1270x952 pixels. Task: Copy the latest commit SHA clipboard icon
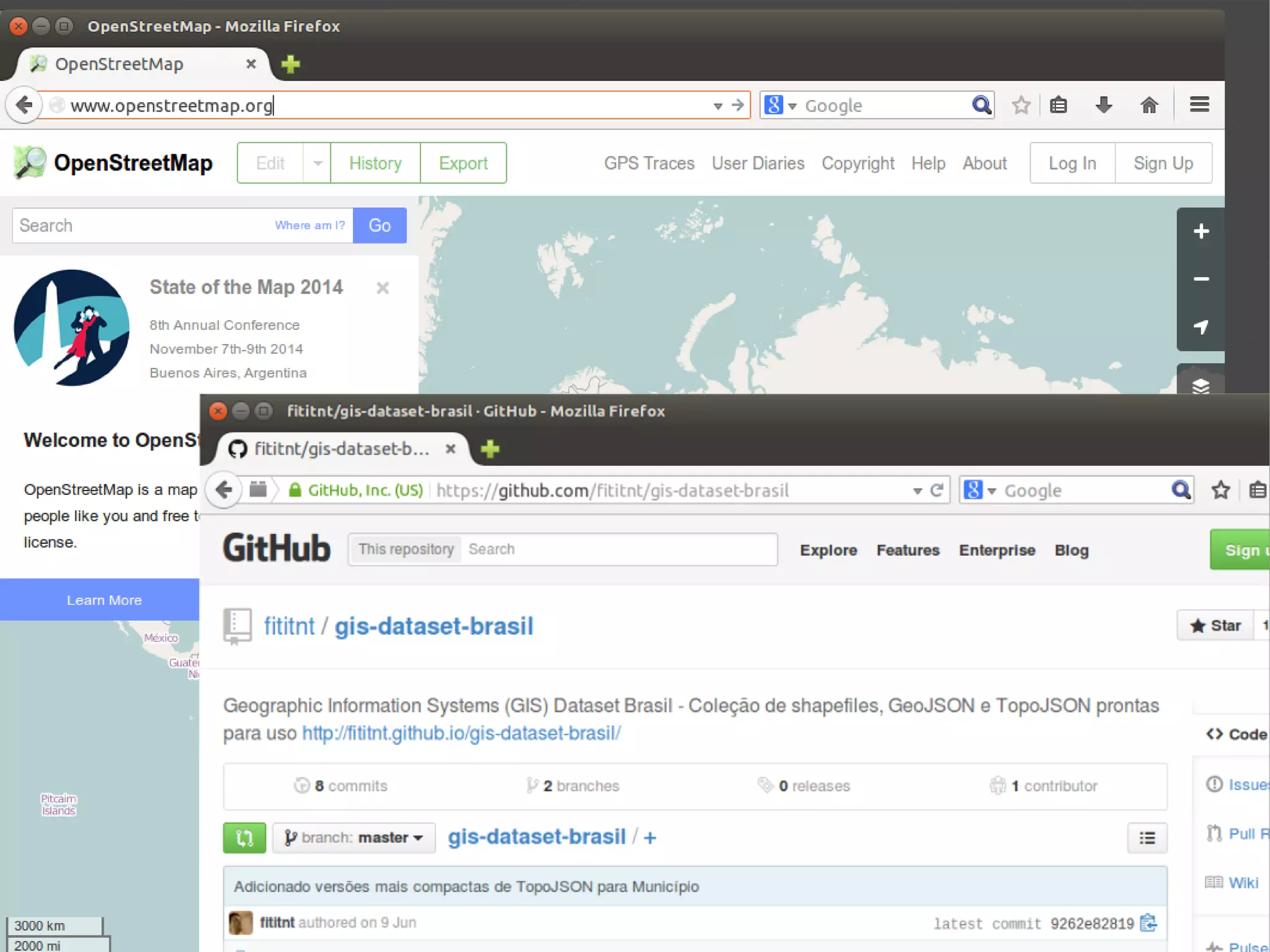click(1148, 923)
